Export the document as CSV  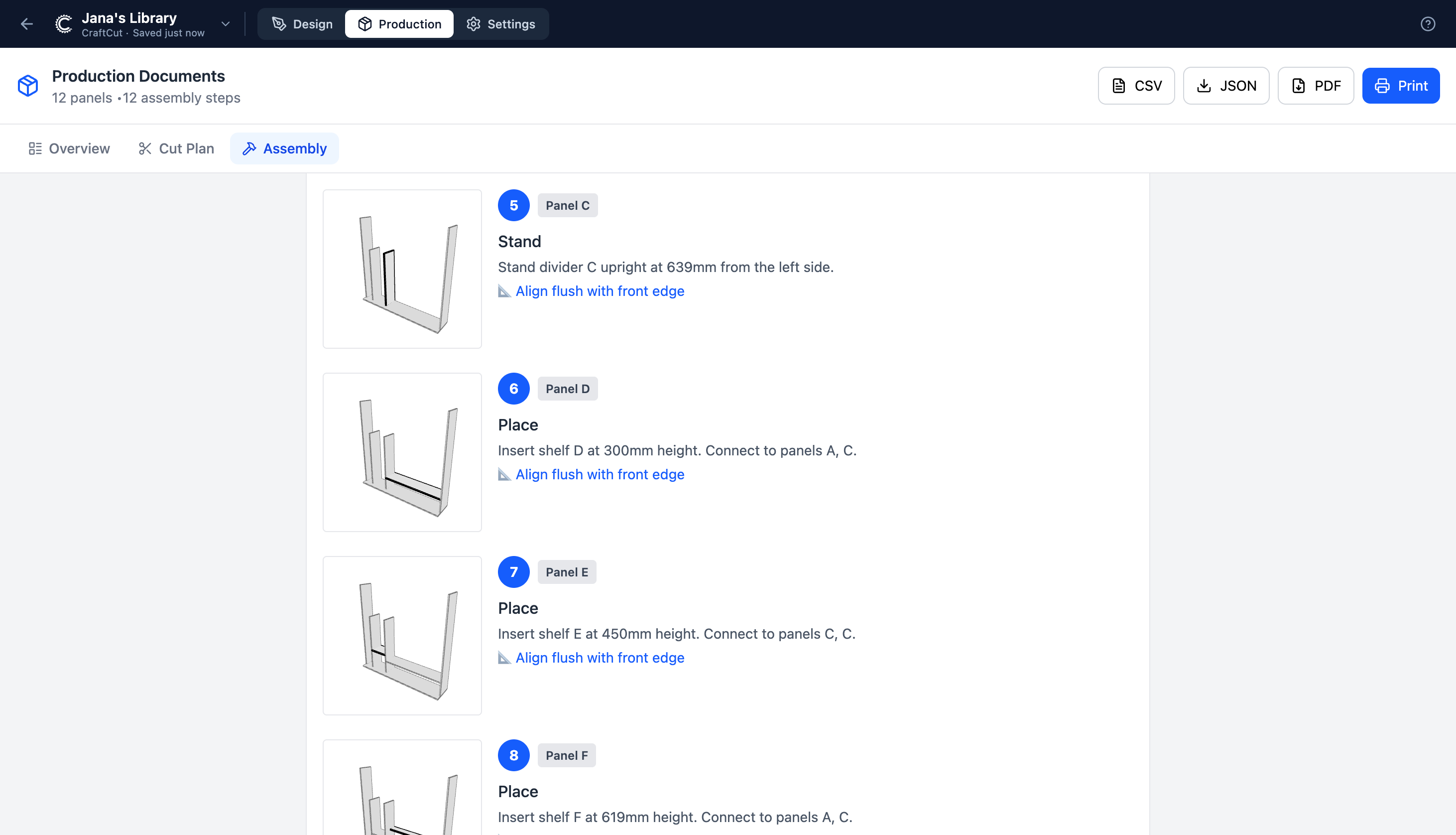point(1136,85)
